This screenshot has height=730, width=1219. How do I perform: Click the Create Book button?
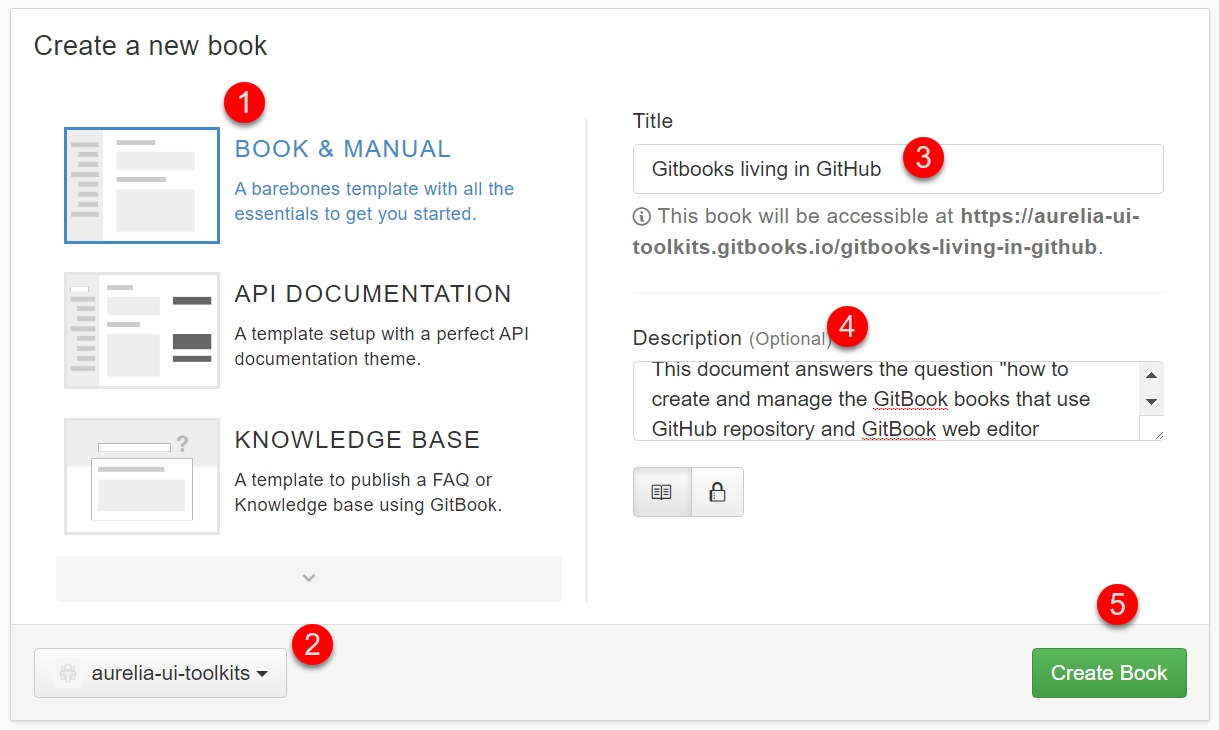[1108, 673]
